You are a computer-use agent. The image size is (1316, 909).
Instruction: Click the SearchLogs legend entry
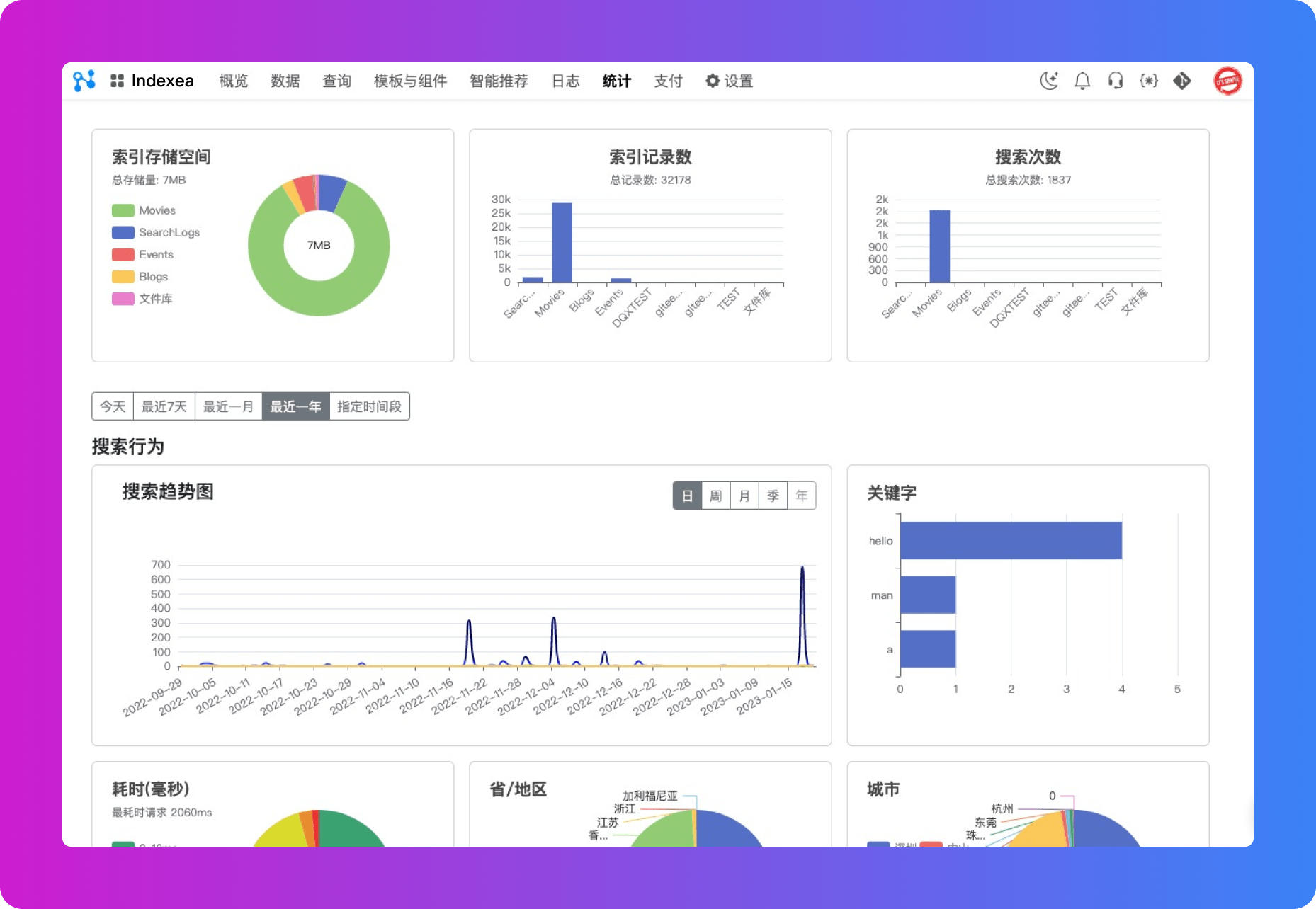[169, 232]
